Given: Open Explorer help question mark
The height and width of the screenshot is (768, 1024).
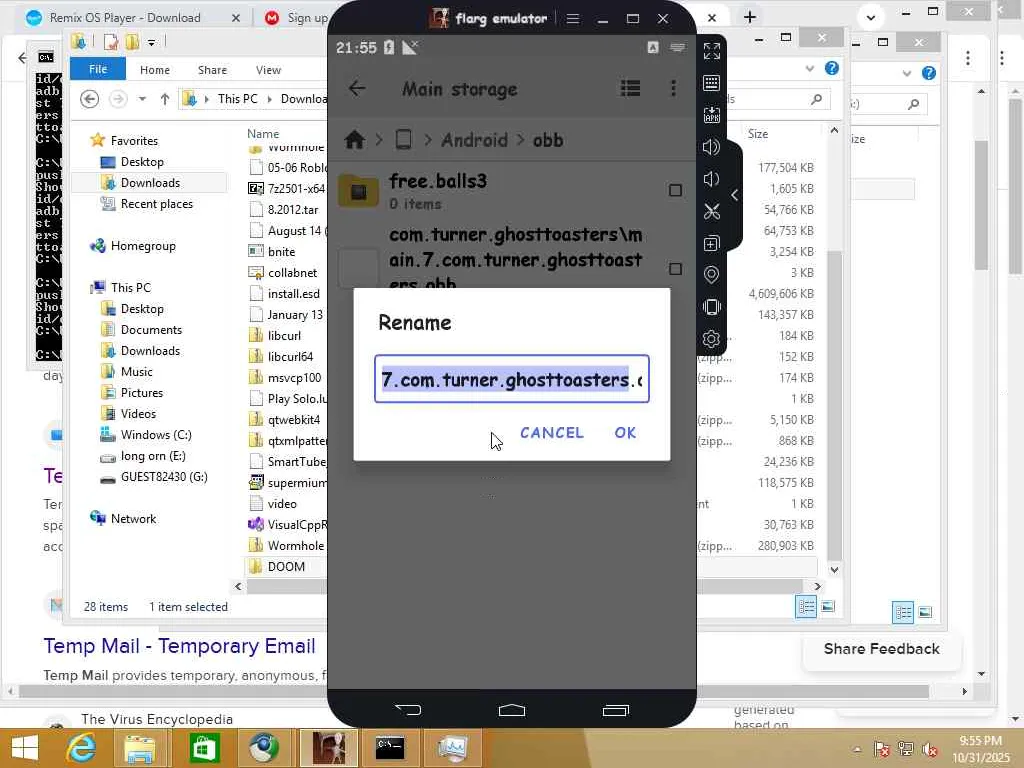Looking at the screenshot, I should coord(831,69).
